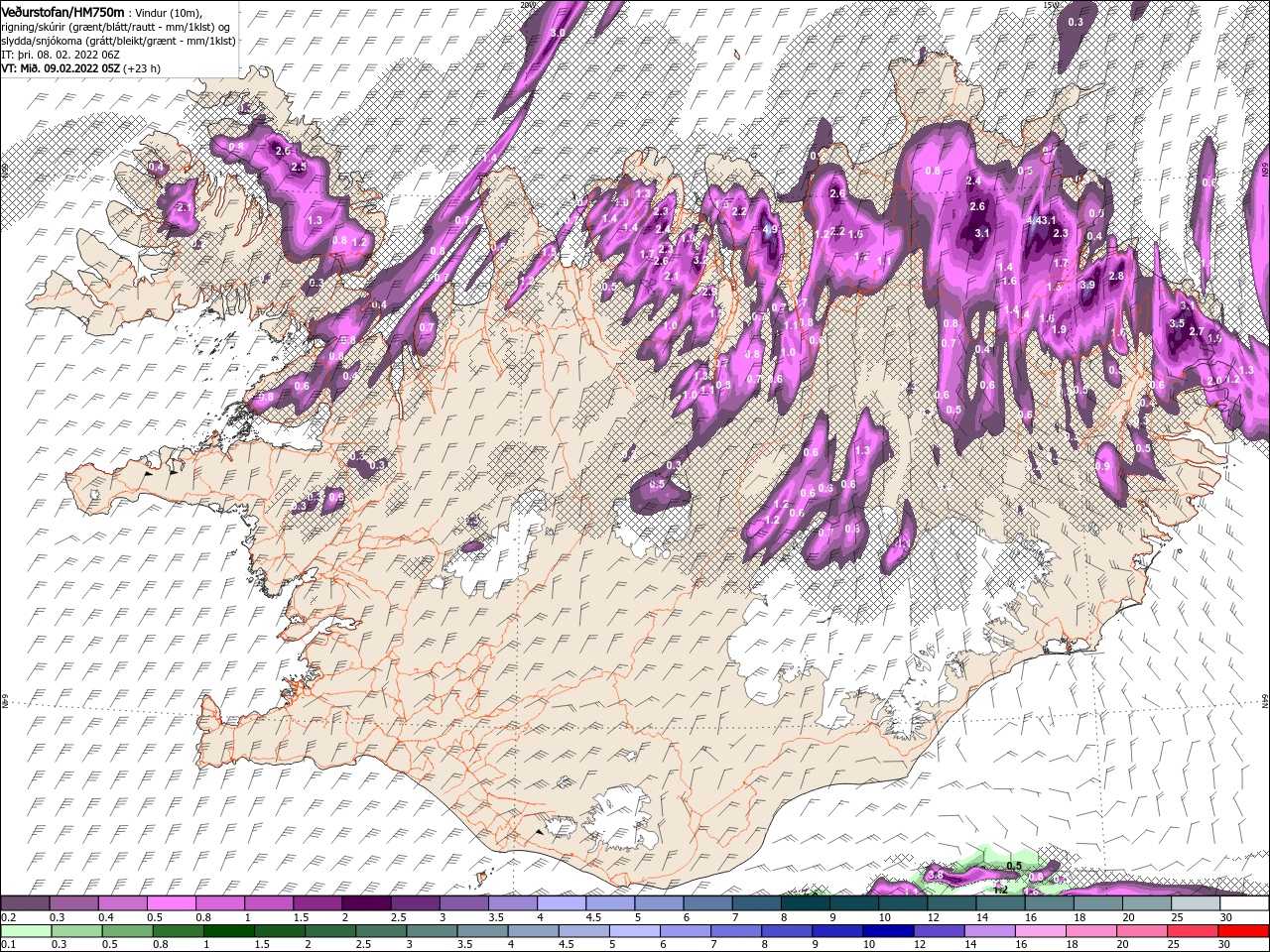Click the '4.9' snowfall value on the map
Viewport: 1270px width, 952px height.
(x=769, y=230)
